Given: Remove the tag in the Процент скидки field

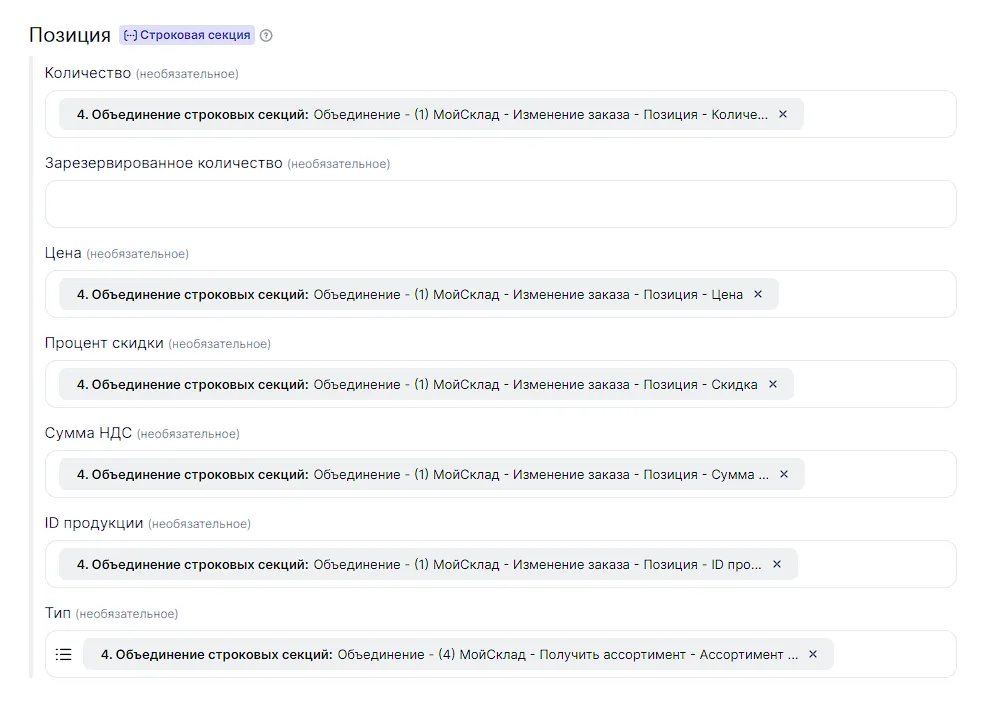Looking at the screenshot, I should [773, 384].
